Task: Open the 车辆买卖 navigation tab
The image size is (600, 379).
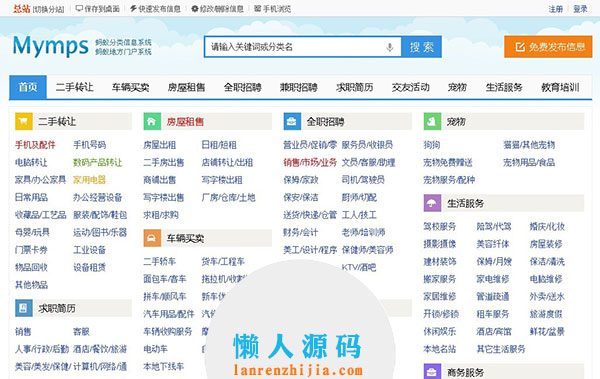Action: (130, 87)
